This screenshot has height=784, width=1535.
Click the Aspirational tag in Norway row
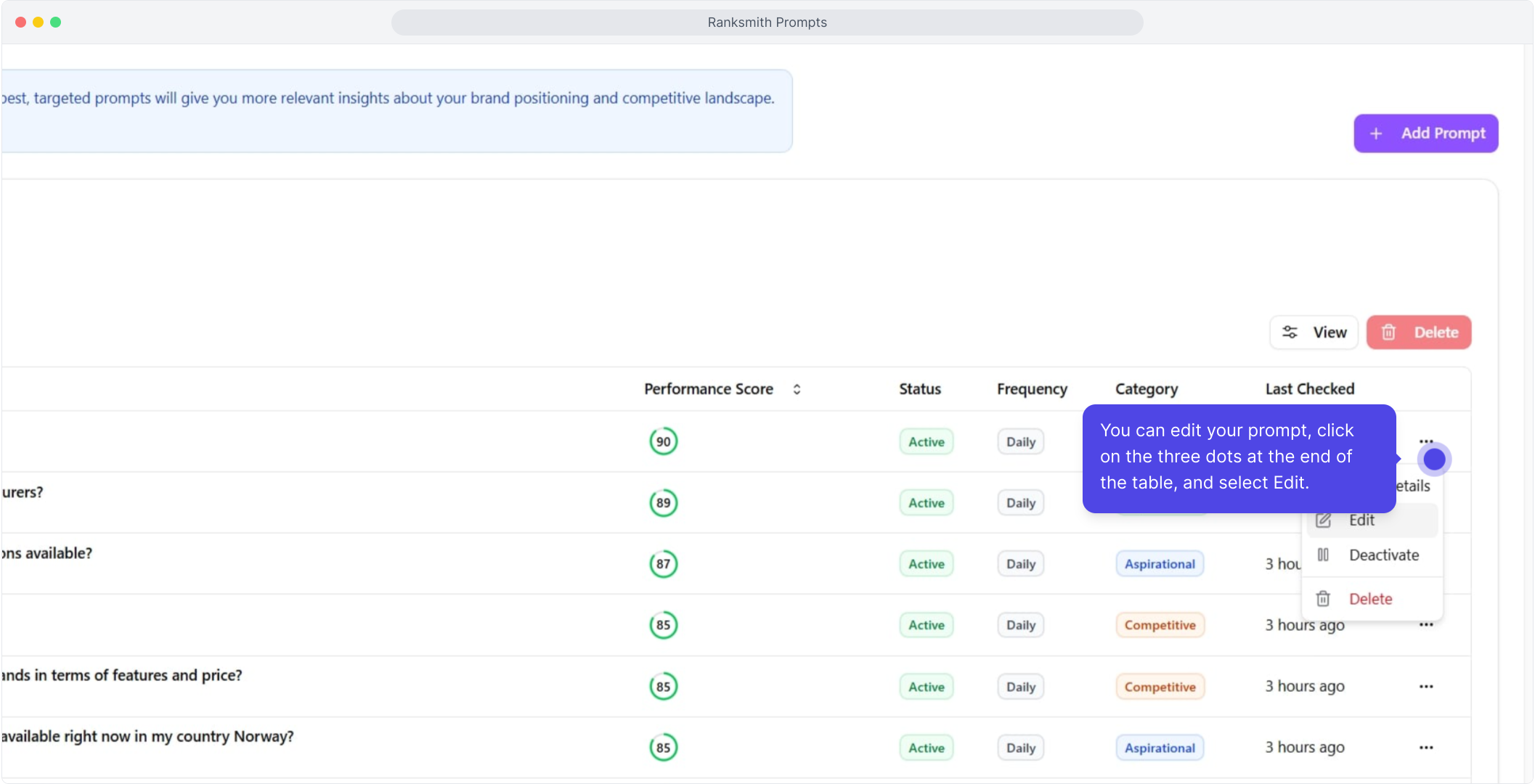[1160, 748]
